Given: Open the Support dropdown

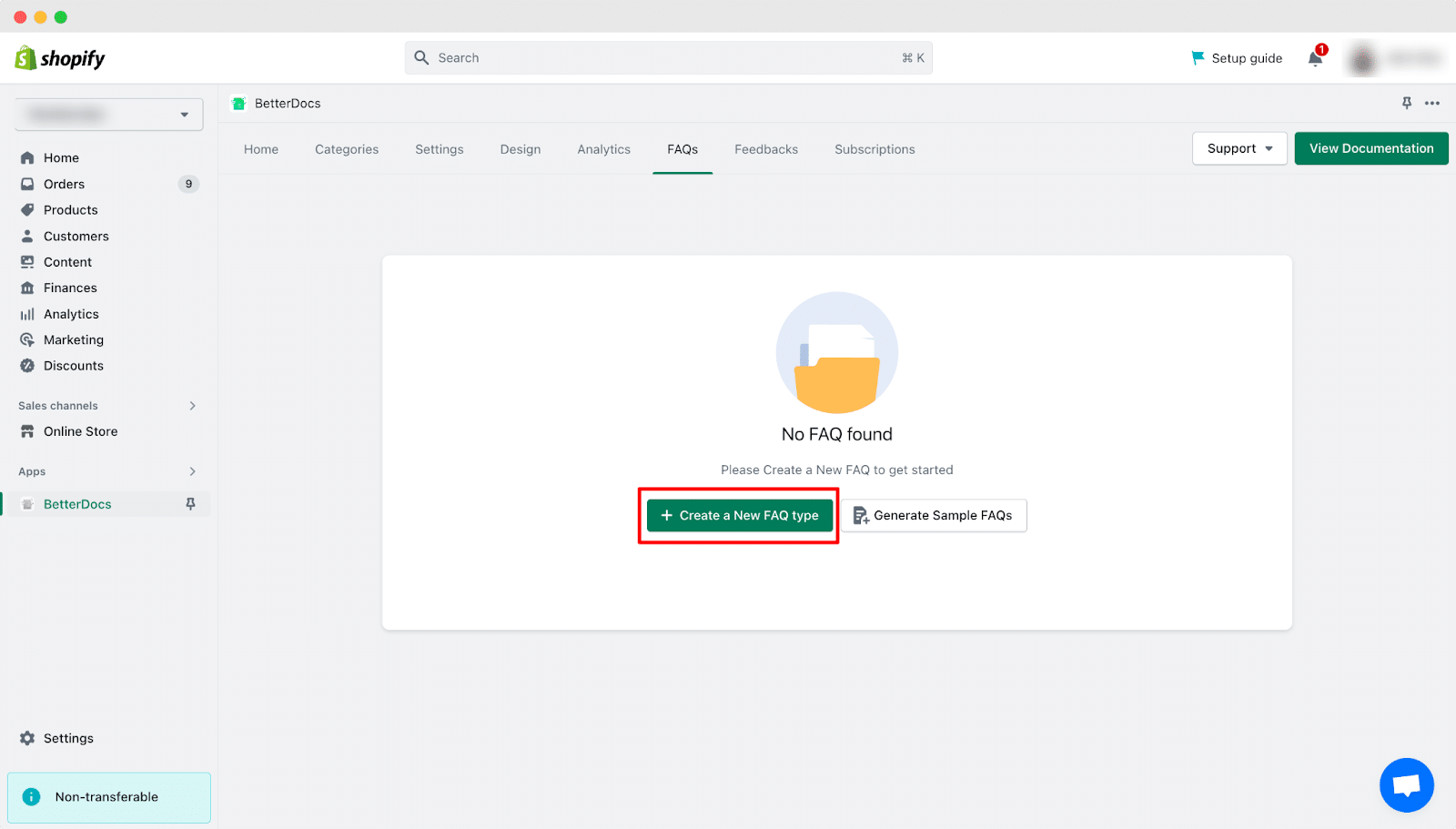Looking at the screenshot, I should click(x=1239, y=147).
